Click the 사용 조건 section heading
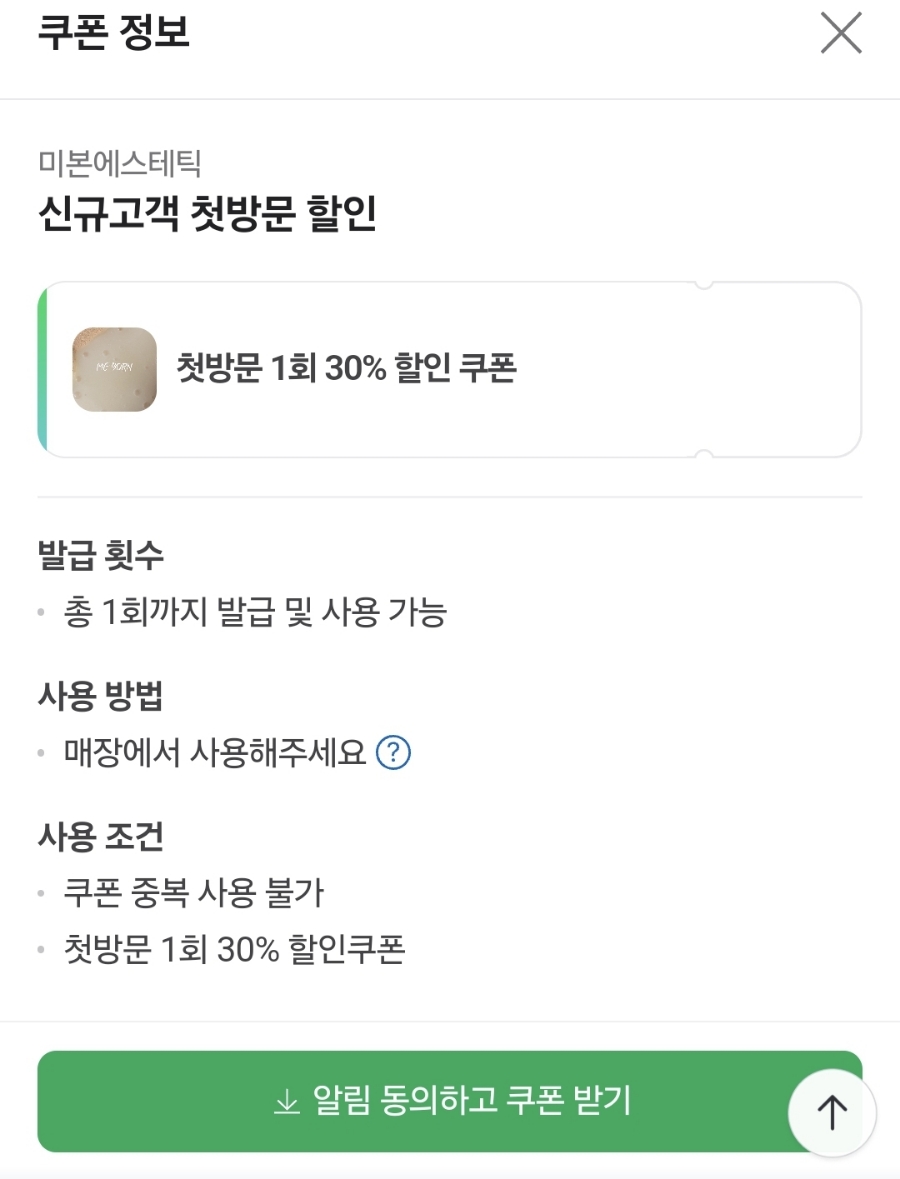This screenshot has height=1179, width=900. pyautogui.click(x=100, y=836)
